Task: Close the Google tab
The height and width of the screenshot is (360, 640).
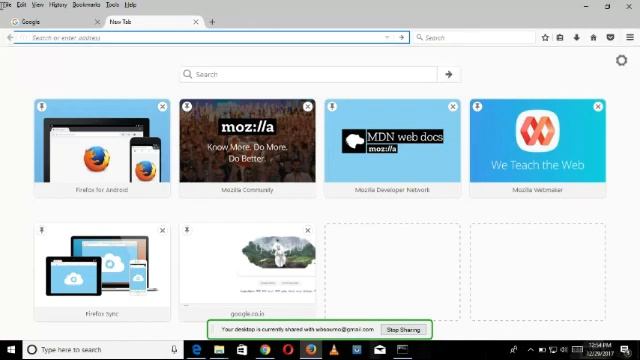Action: pos(97,22)
